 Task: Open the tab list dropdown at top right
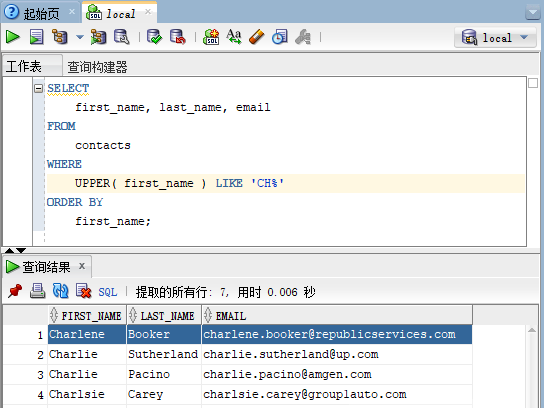pyautogui.click(x=533, y=13)
